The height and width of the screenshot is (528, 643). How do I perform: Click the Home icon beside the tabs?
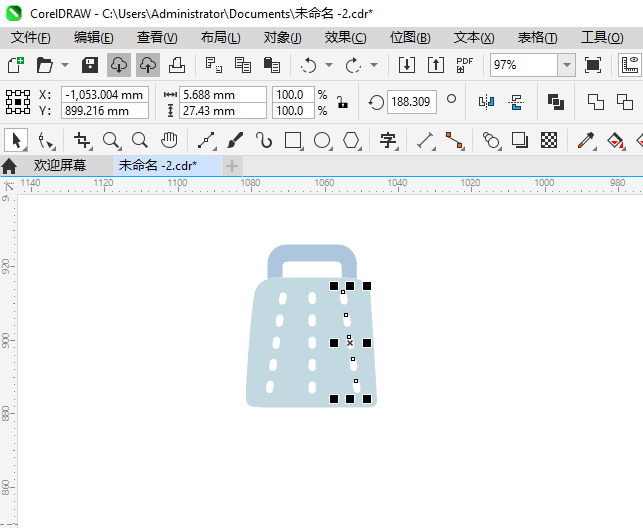pos(9,166)
